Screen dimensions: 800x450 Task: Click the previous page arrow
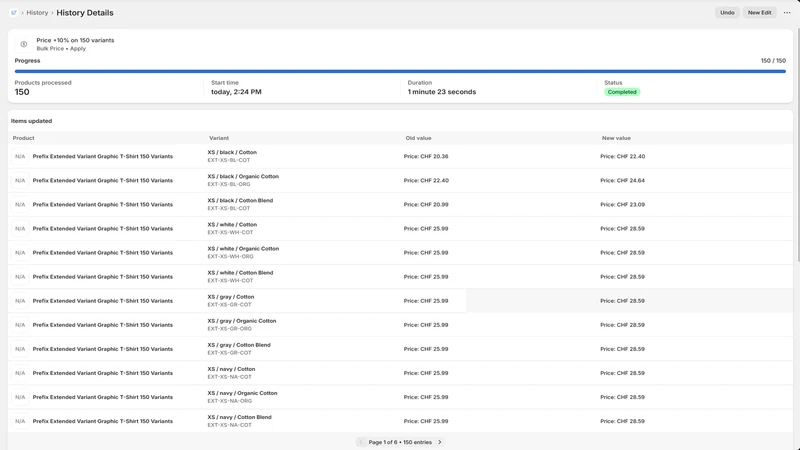click(x=361, y=442)
